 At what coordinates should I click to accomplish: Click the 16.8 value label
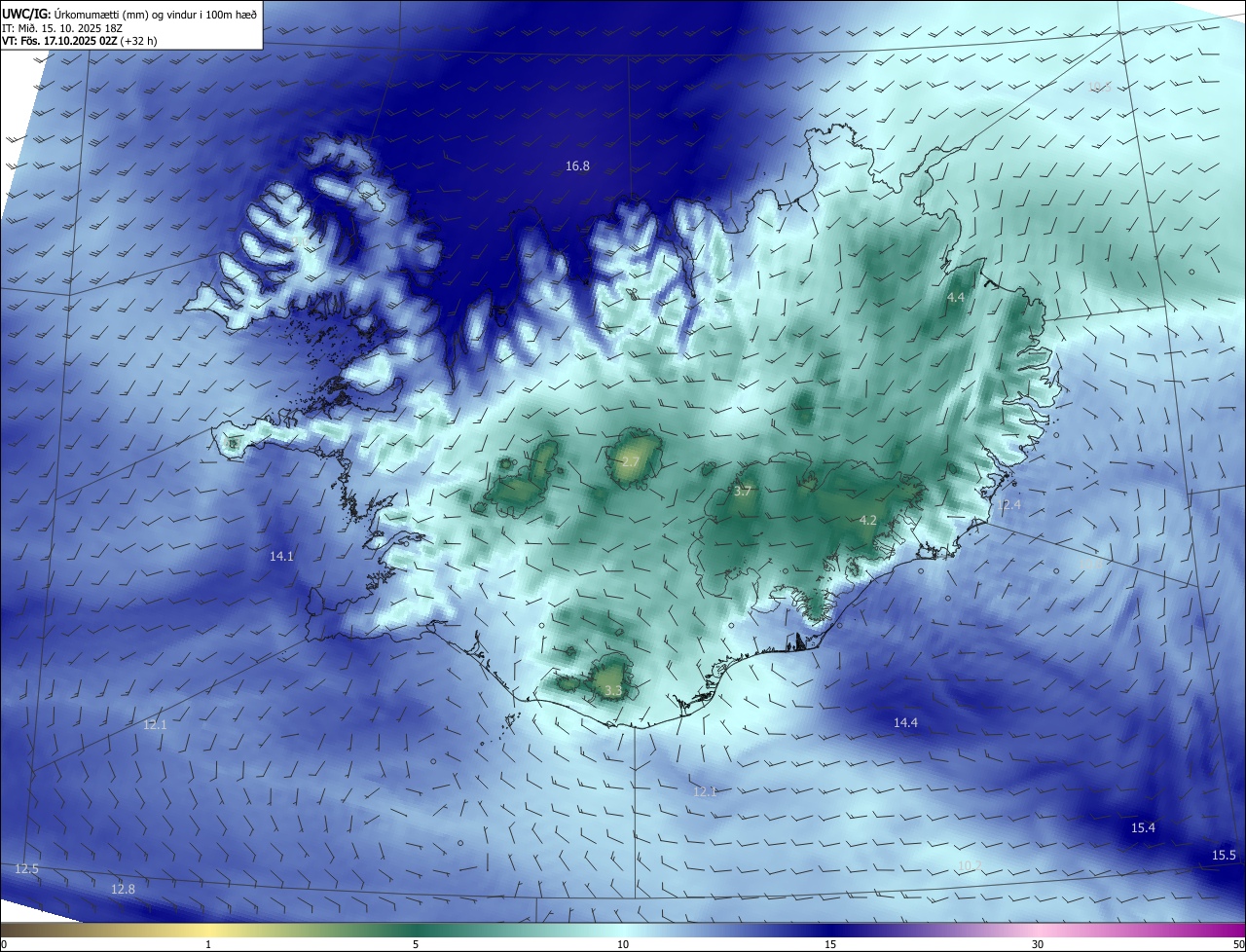click(x=577, y=166)
